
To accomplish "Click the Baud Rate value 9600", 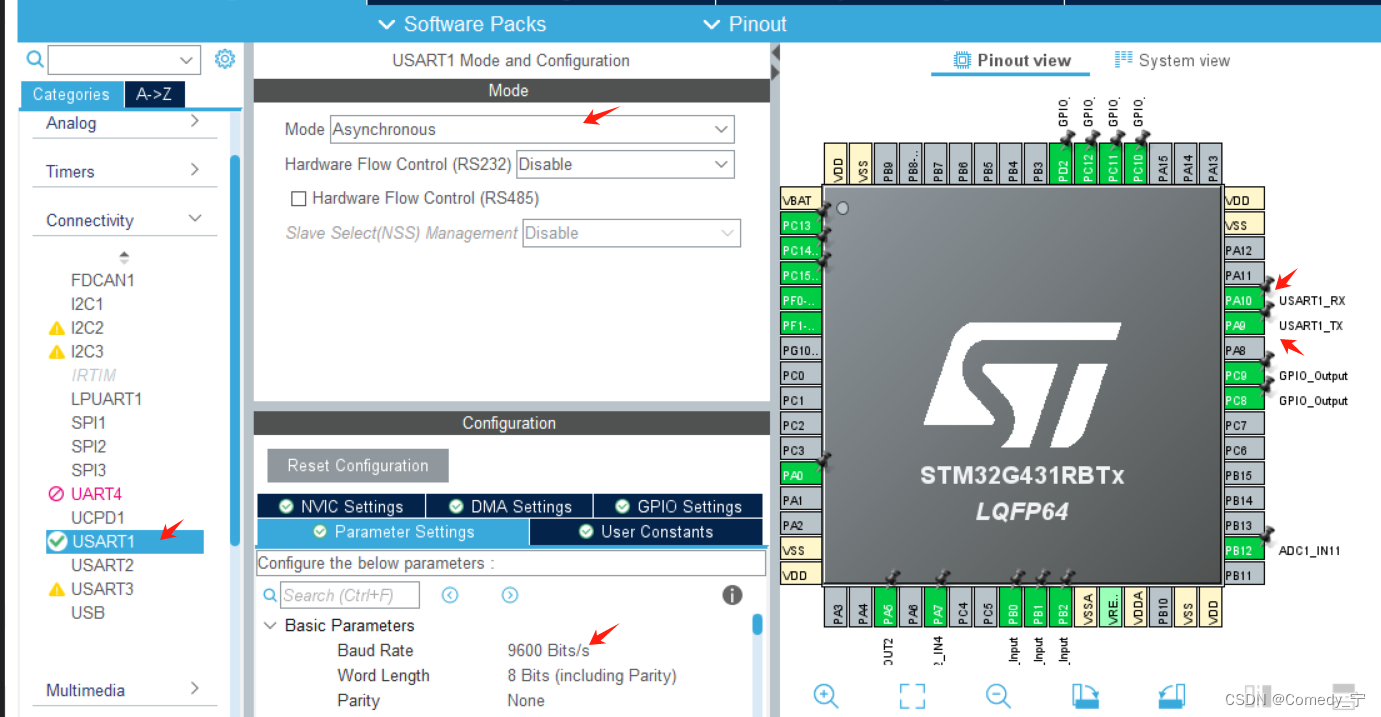I will pos(549,650).
